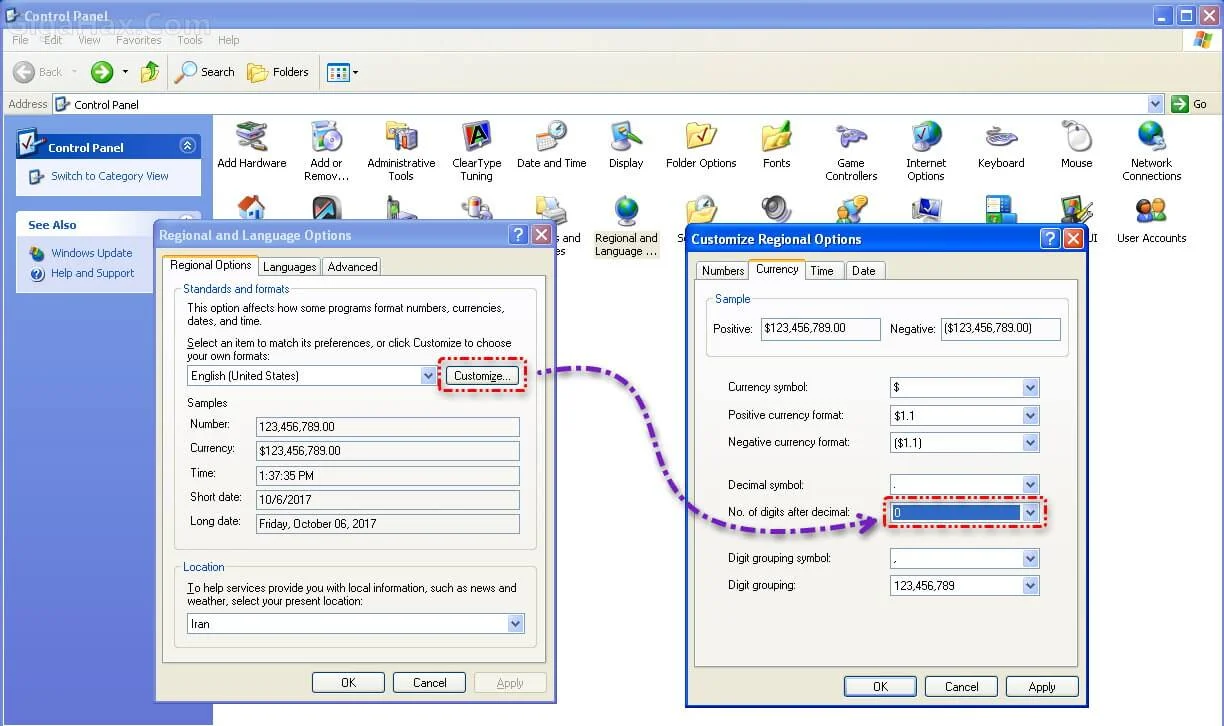Screen dimensions: 1224x726
Task: Switch to the Numbers tab
Action: click(x=722, y=271)
